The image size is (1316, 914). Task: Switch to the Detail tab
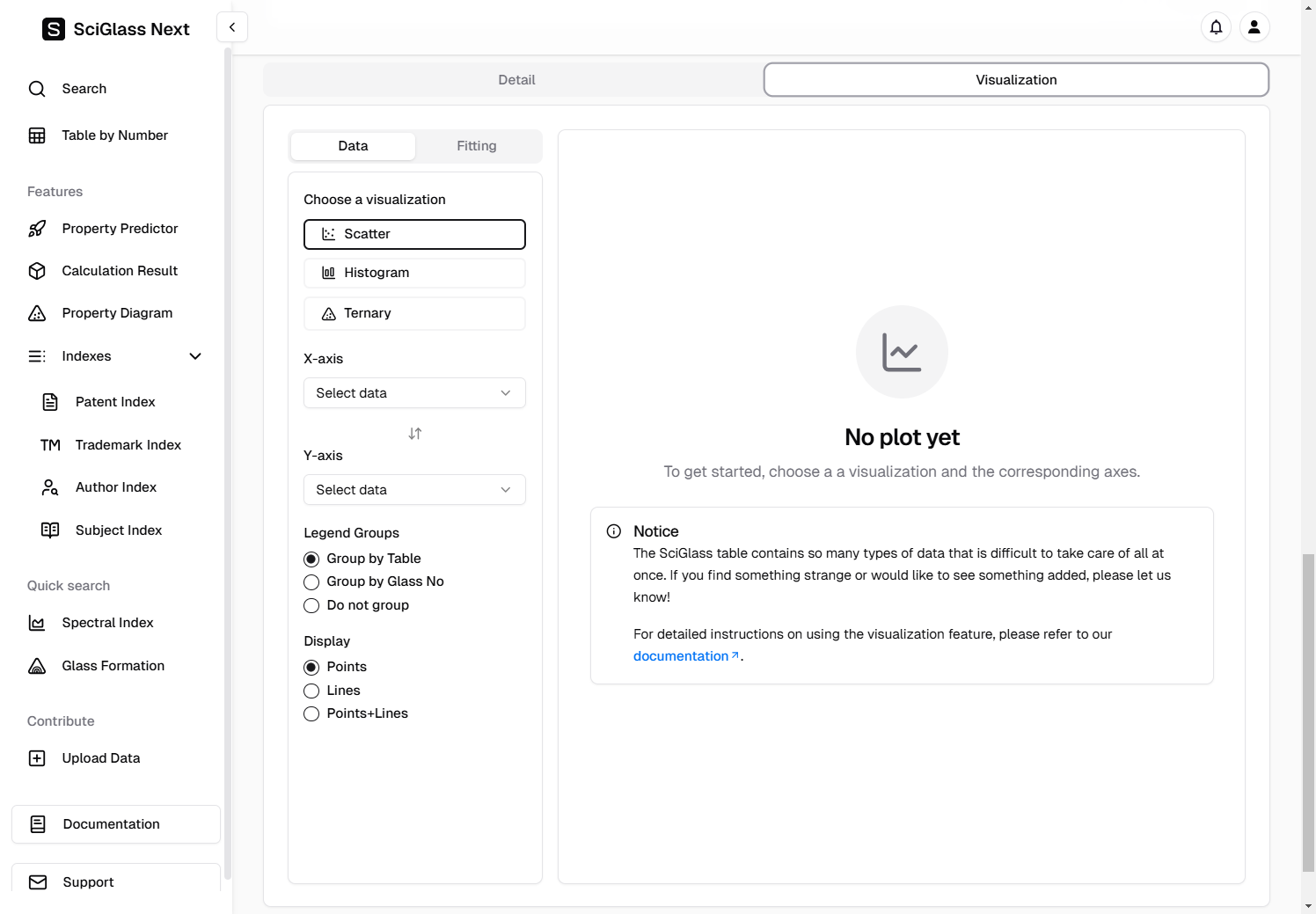[516, 80]
